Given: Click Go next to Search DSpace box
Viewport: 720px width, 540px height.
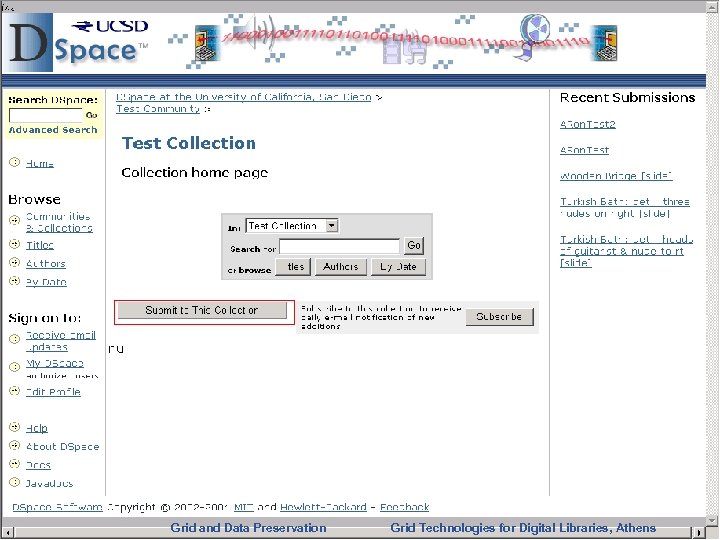Looking at the screenshot, I should click(x=91, y=115).
